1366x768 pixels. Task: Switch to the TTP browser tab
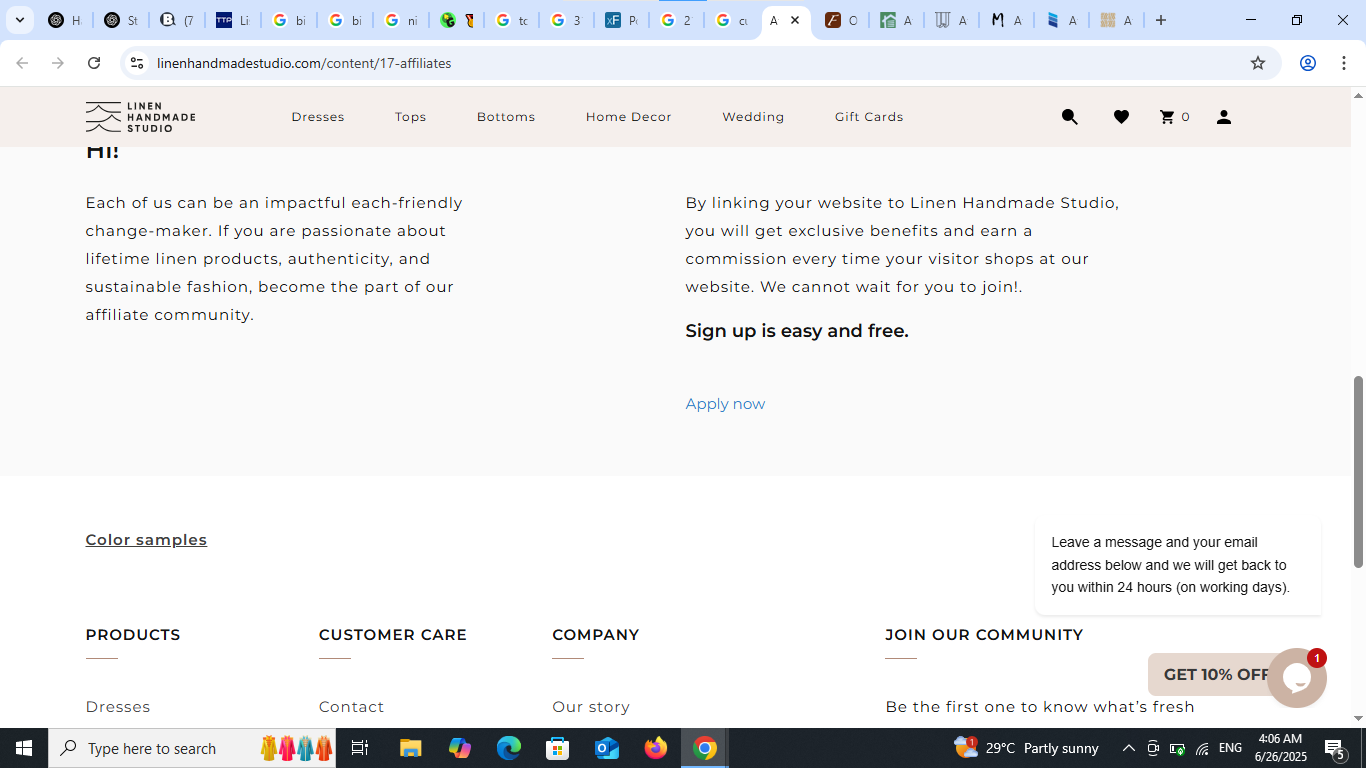(x=232, y=20)
